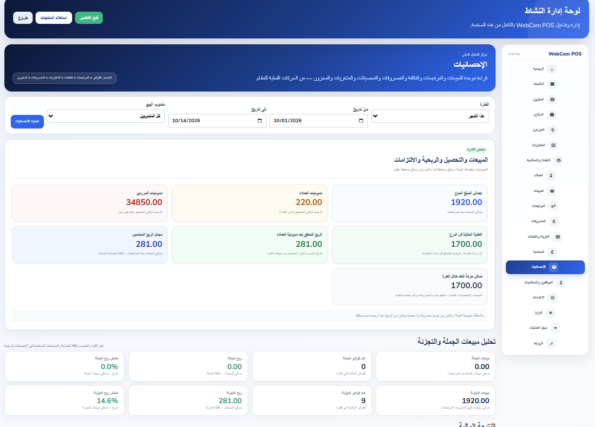Image resolution: width=595 pixels, height=427 pixels.
Task: Open calendar picker in the to-date field
Action: pos(260,121)
